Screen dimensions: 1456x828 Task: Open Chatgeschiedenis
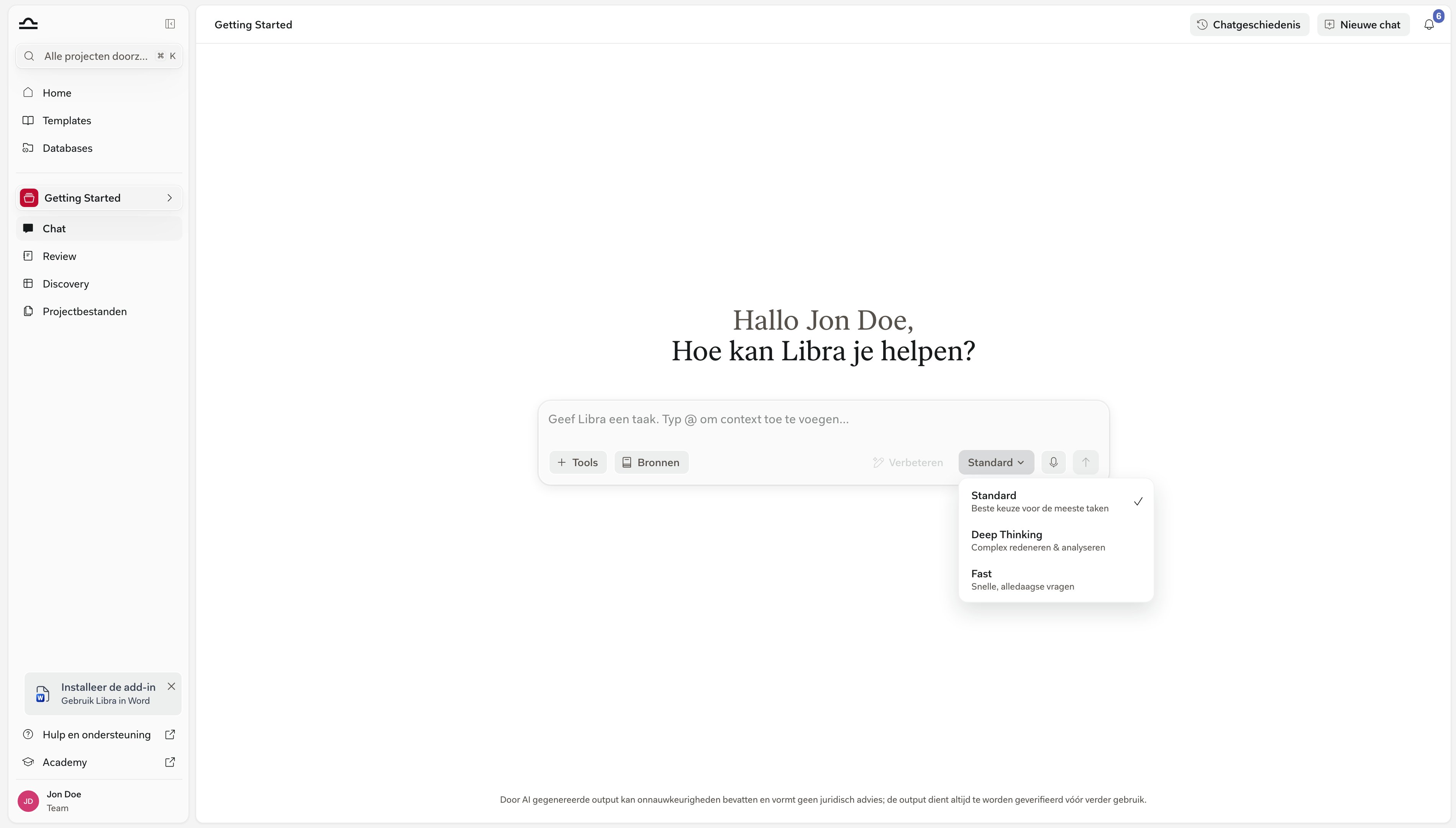pos(1249,25)
